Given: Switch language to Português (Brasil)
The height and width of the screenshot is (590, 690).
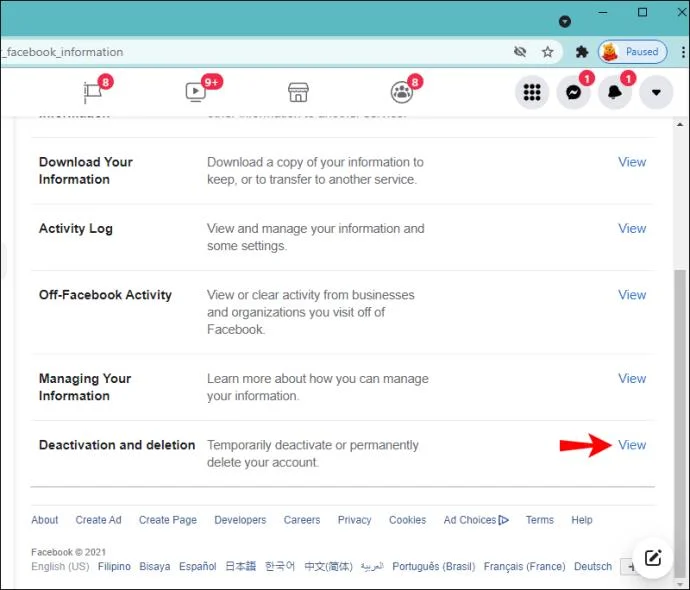Looking at the screenshot, I should (433, 567).
